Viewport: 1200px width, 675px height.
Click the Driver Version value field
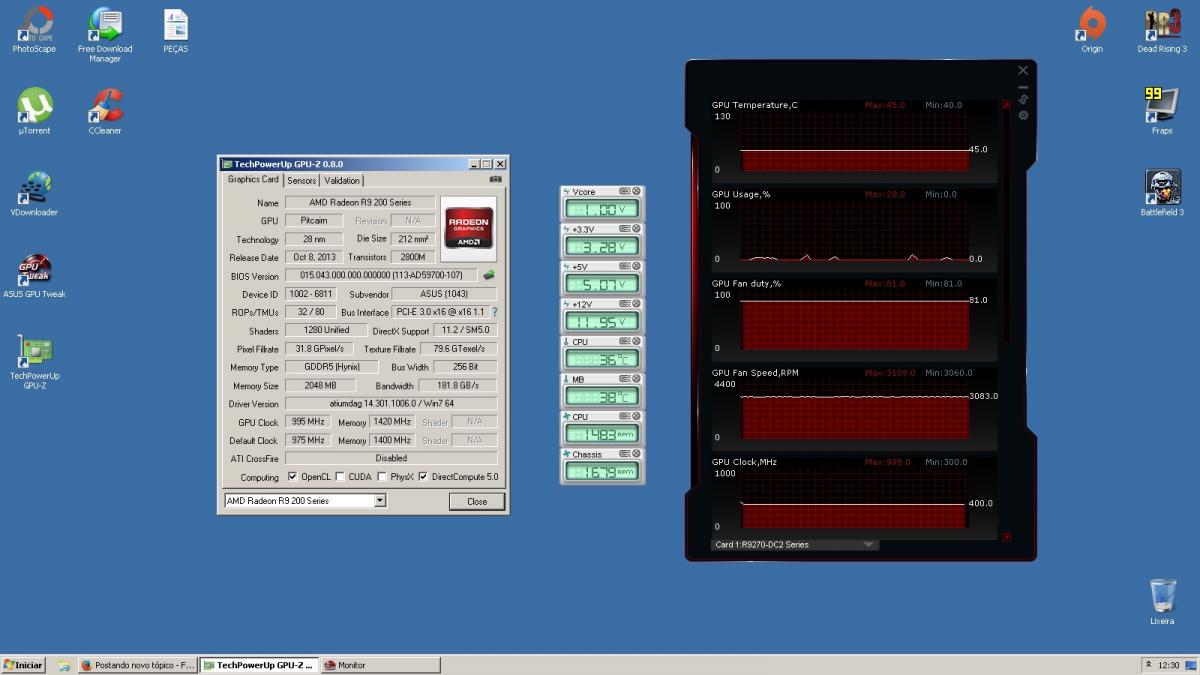click(391, 404)
